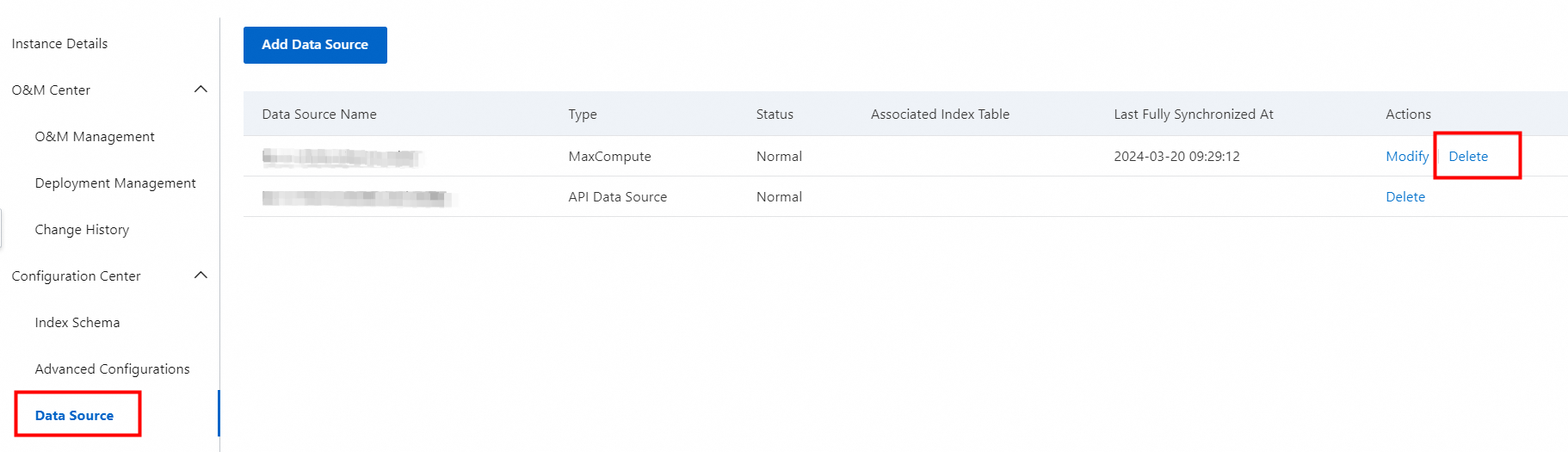The height and width of the screenshot is (452, 1568).
Task: Click the API Data Source row name
Action: click(355, 198)
